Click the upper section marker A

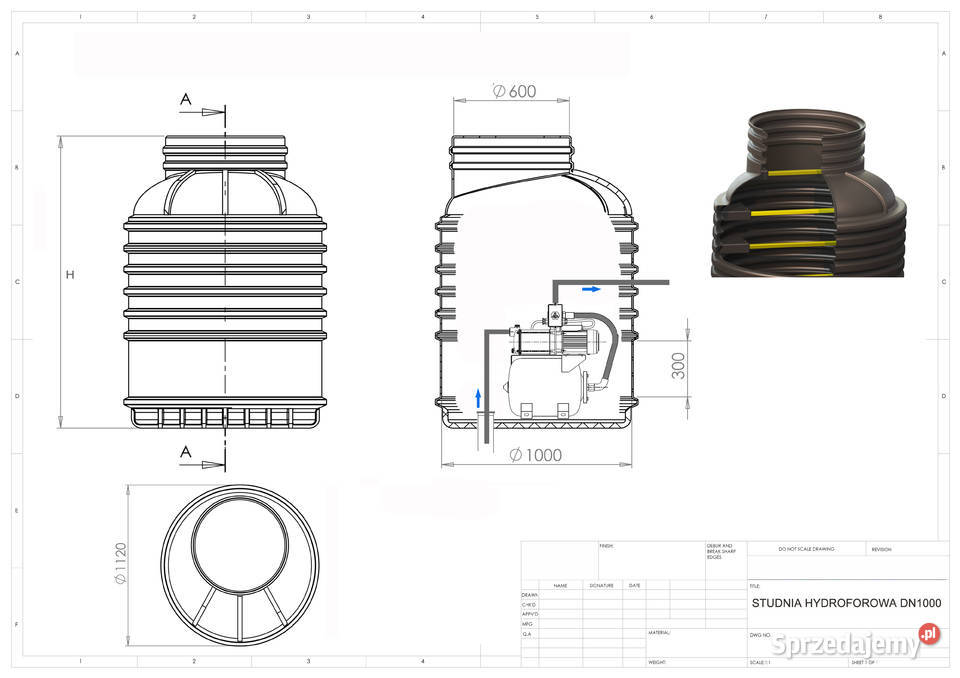185,99
